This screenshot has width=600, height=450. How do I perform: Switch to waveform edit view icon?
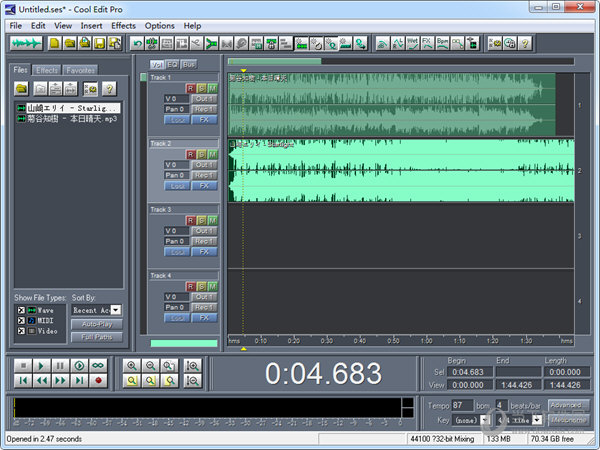point(26,43)
